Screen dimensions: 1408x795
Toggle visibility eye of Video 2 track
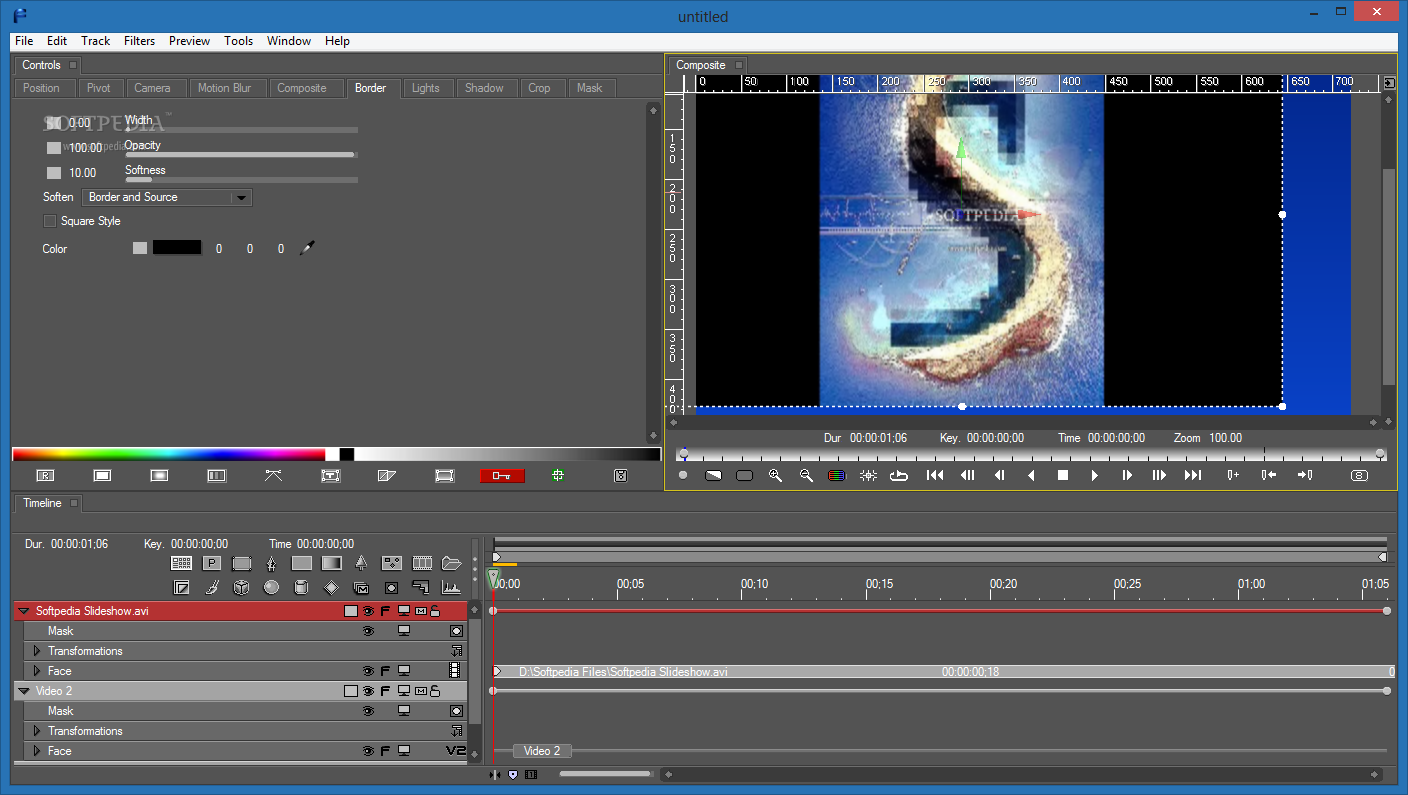[x=368, y=691]
